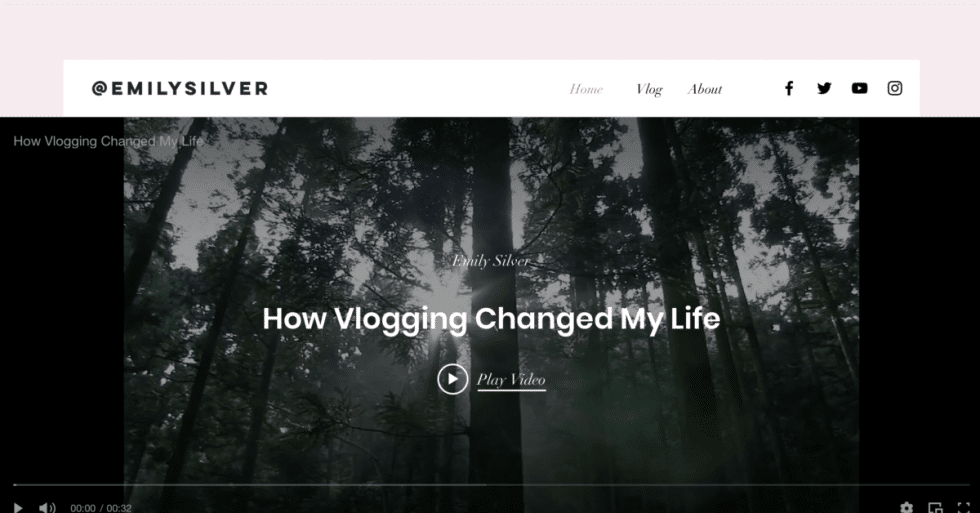
Task: Start playback using bottom play button
Action: (x=18, y=508)
